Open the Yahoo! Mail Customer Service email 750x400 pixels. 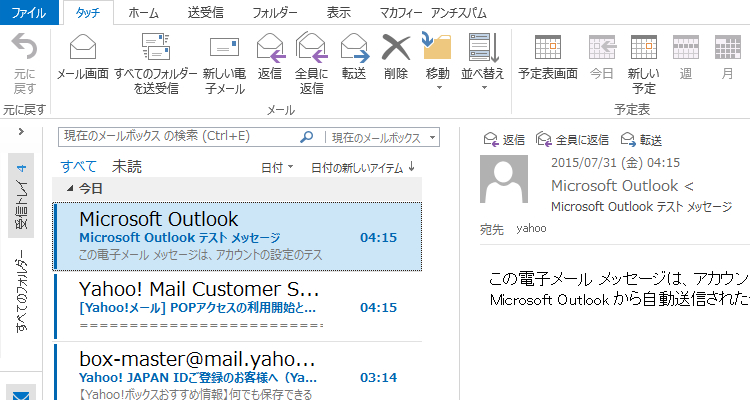pyautogui.click(x=237, y=306)
